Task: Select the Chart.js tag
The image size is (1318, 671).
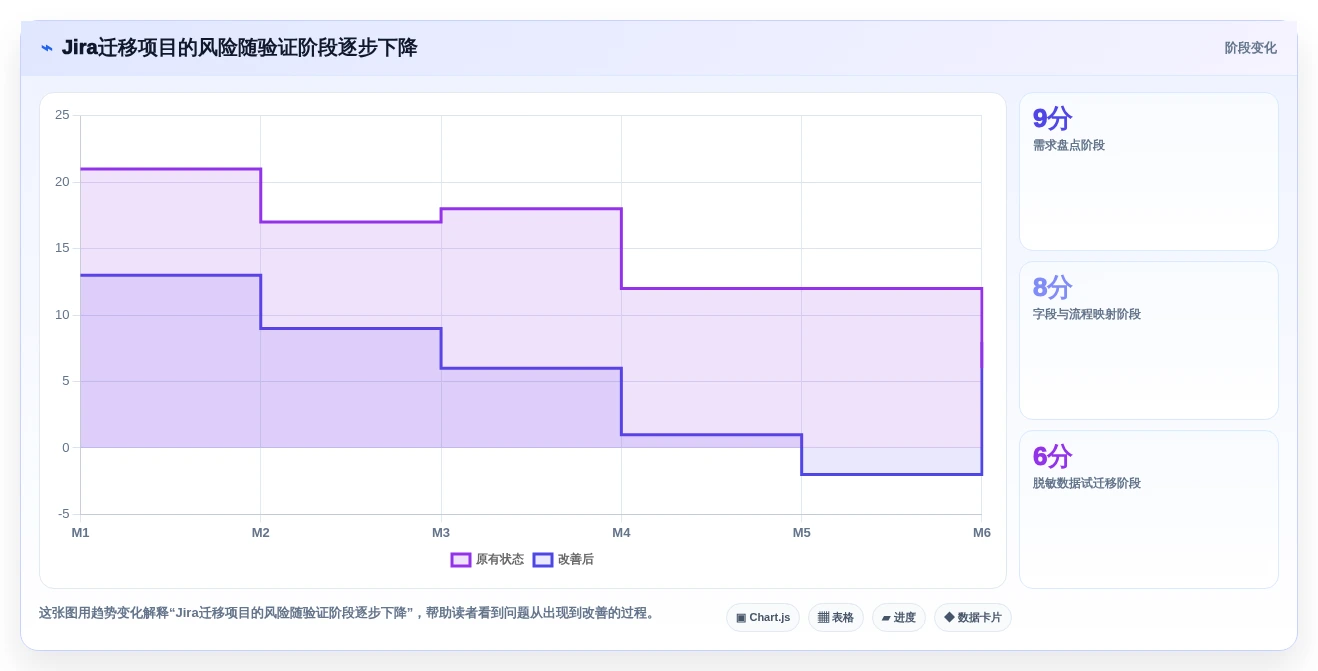Action: [x=763, y=617]
